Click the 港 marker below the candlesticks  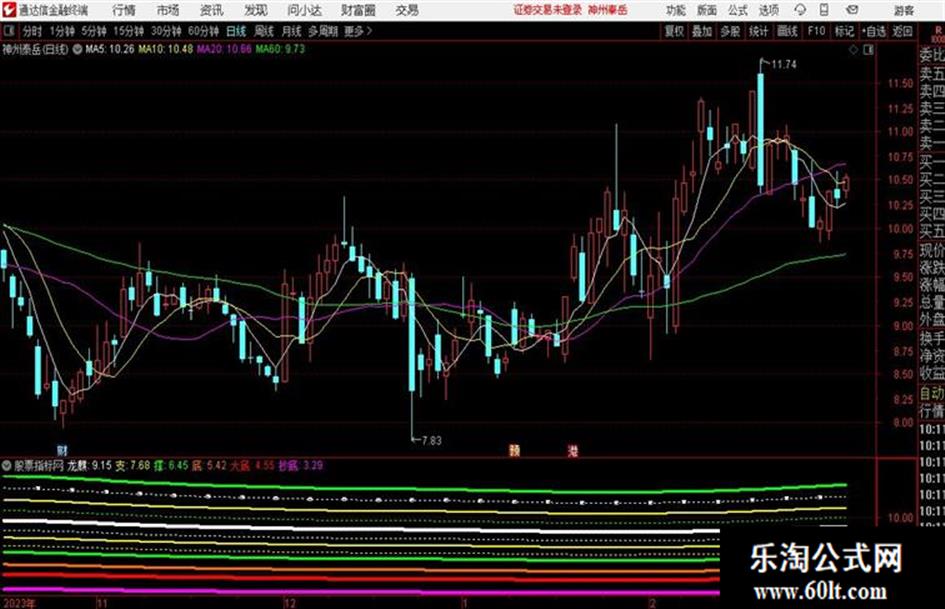572,450
